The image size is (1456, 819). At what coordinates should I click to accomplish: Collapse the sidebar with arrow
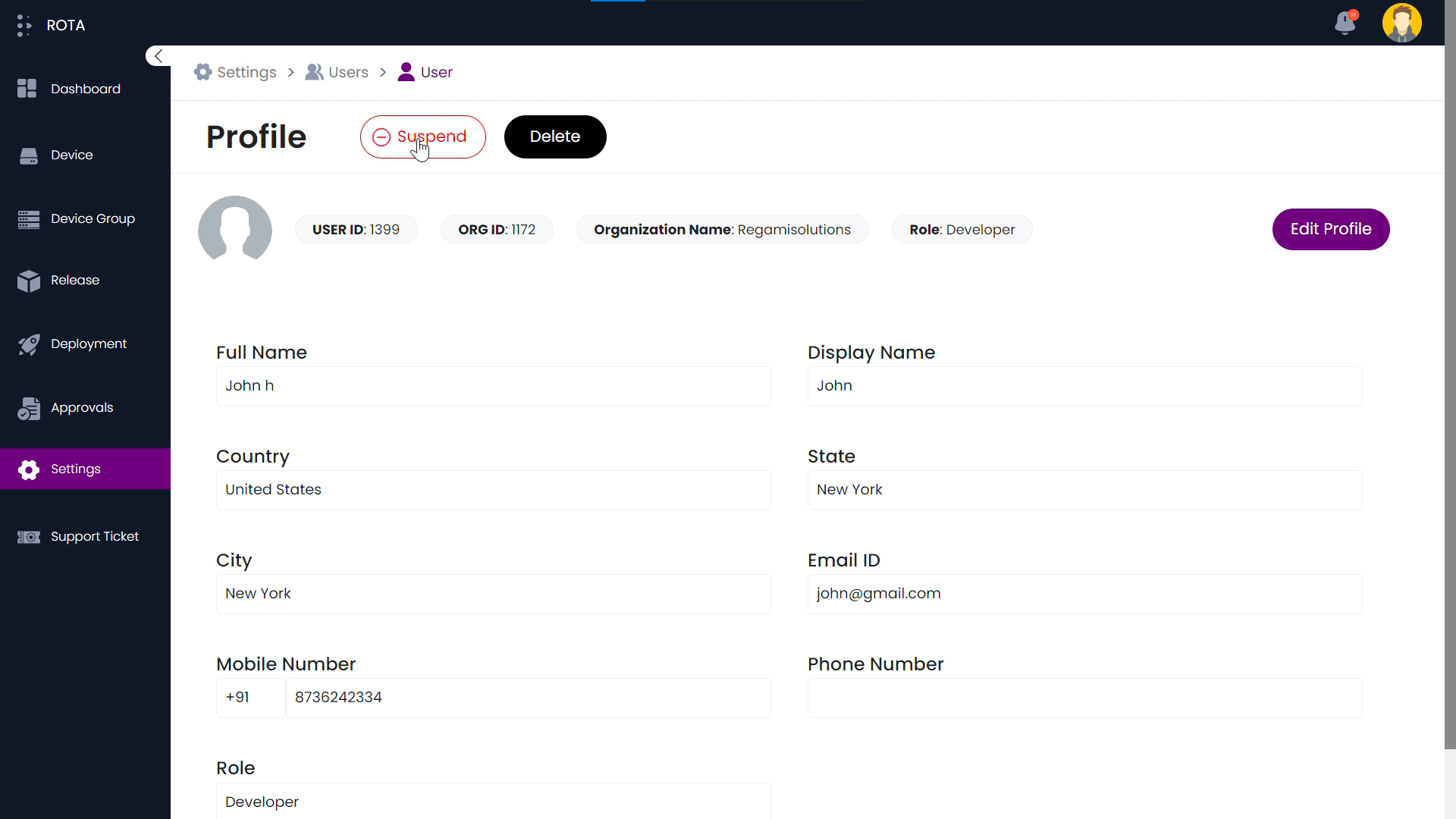158,56
